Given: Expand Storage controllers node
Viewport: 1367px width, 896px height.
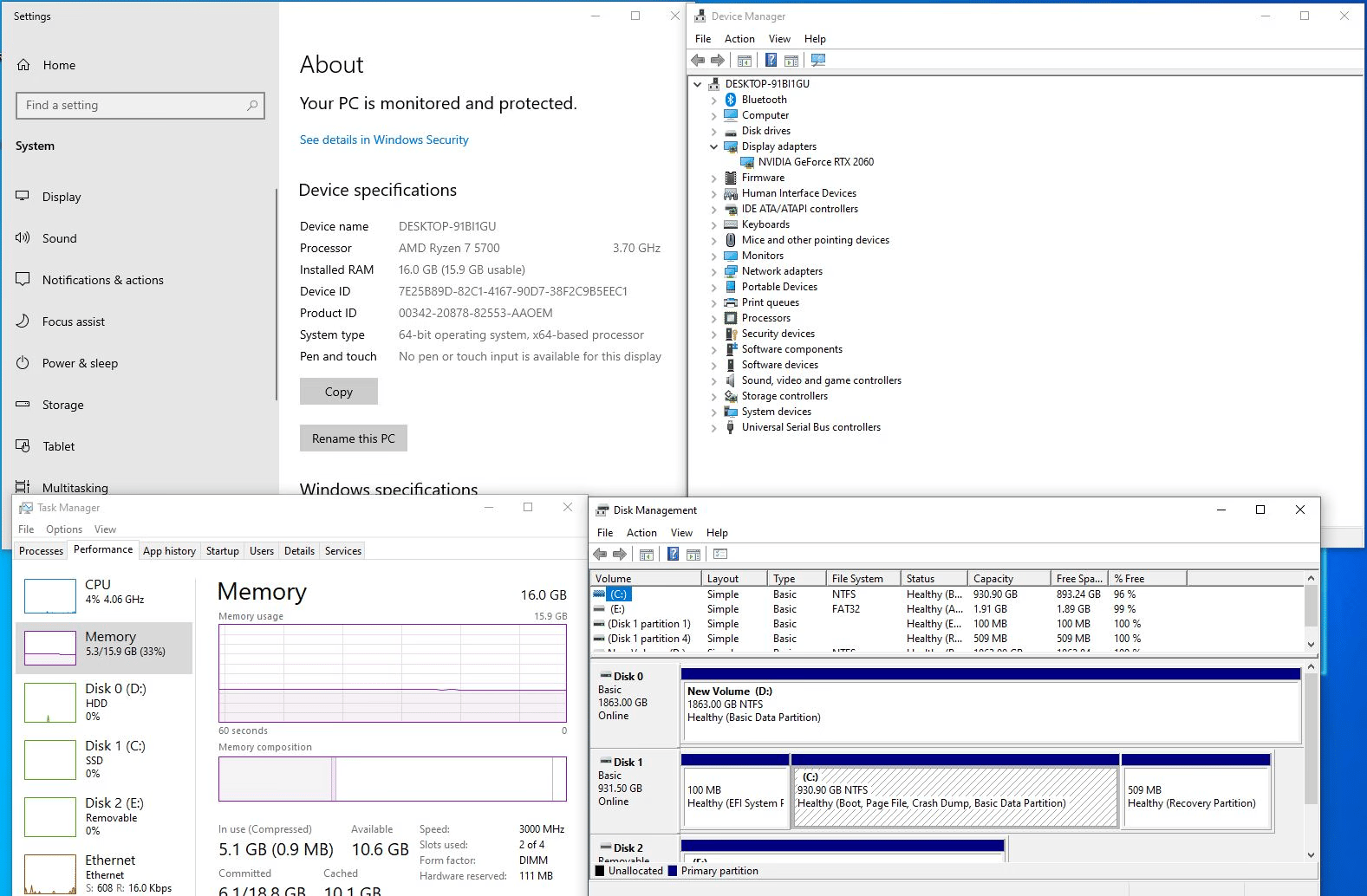Looking at the screenshot, I should tap(713, 397).
